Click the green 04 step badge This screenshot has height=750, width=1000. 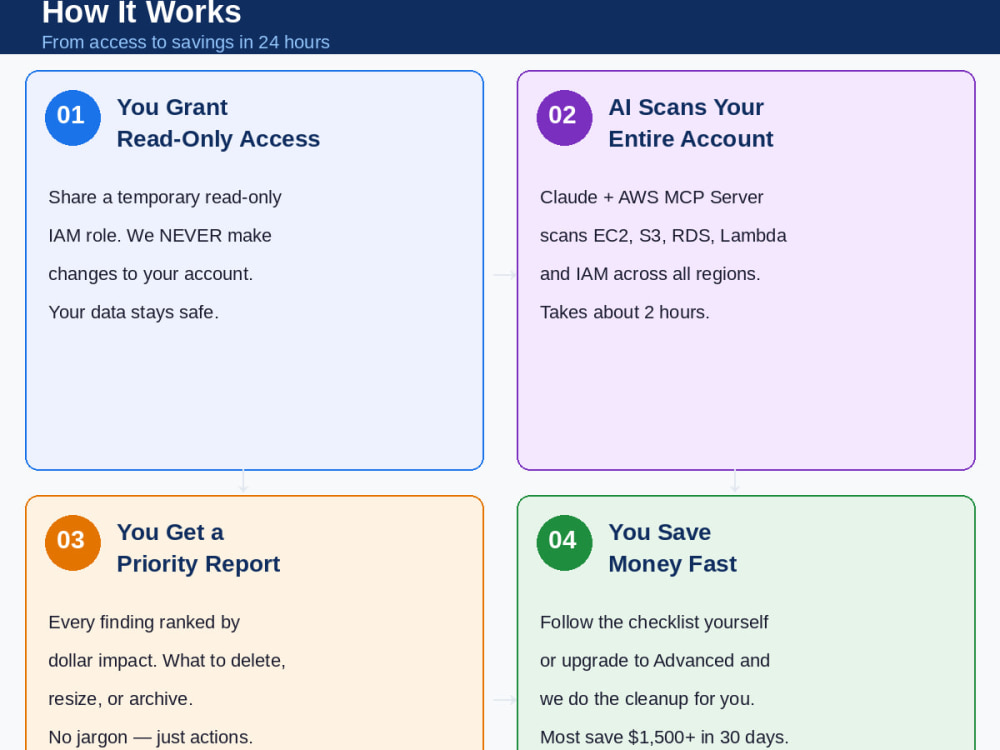564,543
